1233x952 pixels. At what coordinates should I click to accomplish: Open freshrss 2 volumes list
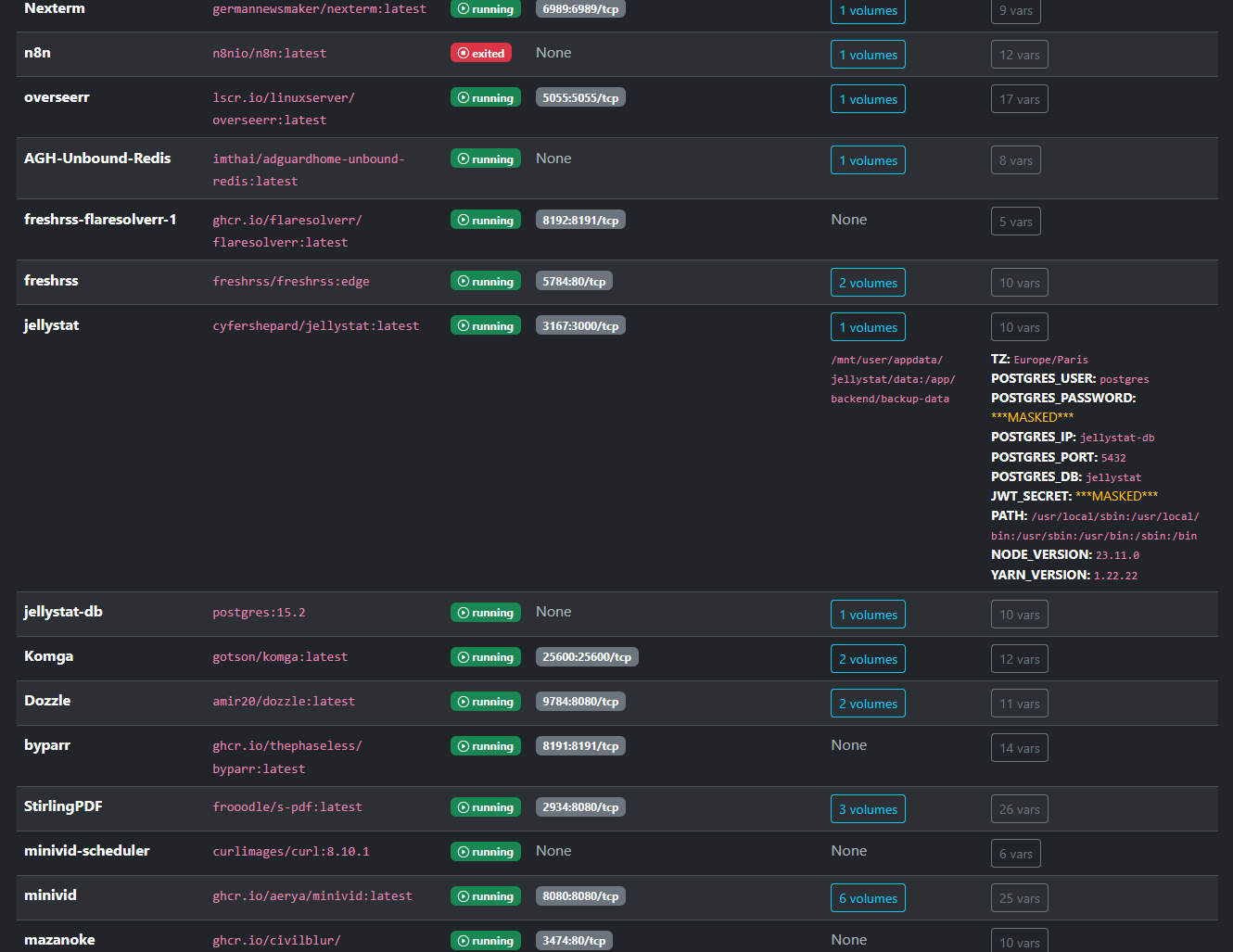click(868, 283)
